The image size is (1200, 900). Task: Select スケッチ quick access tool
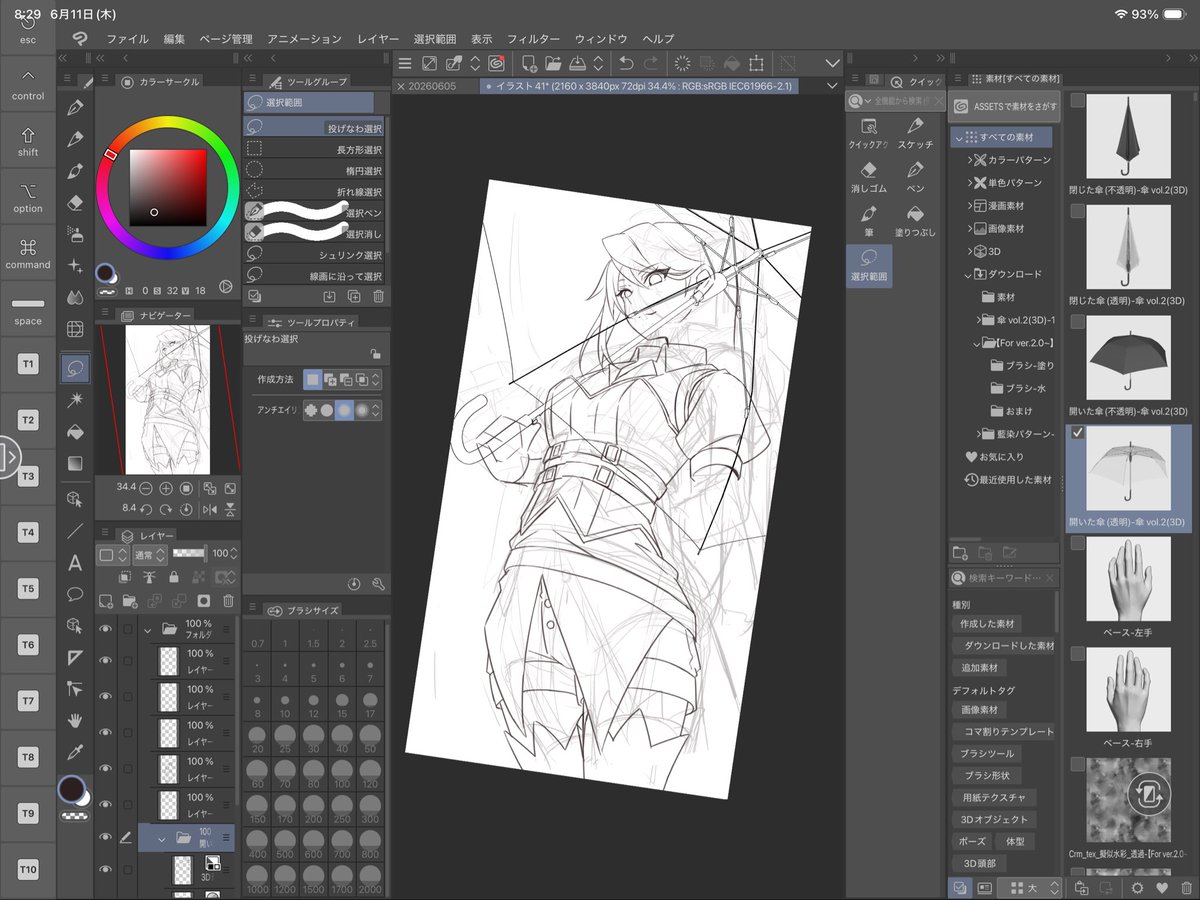[x=915, y=133]
